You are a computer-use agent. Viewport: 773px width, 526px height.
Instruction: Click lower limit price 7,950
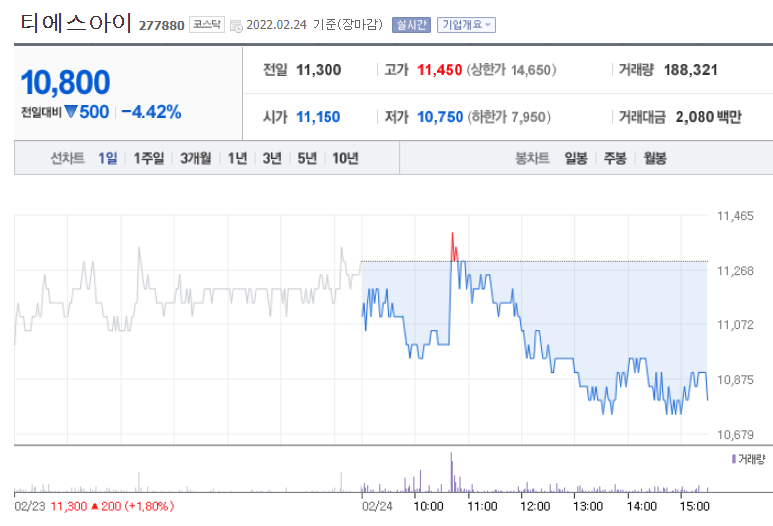pos(528,117)
